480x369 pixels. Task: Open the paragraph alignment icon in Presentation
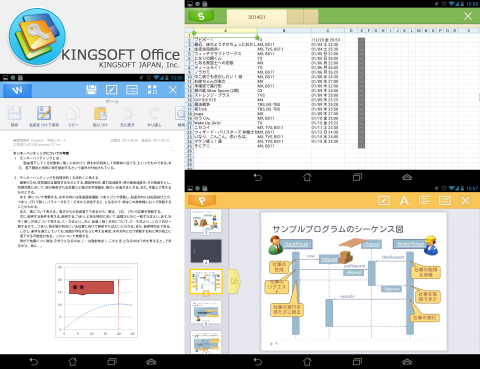(x=424, y=200)
